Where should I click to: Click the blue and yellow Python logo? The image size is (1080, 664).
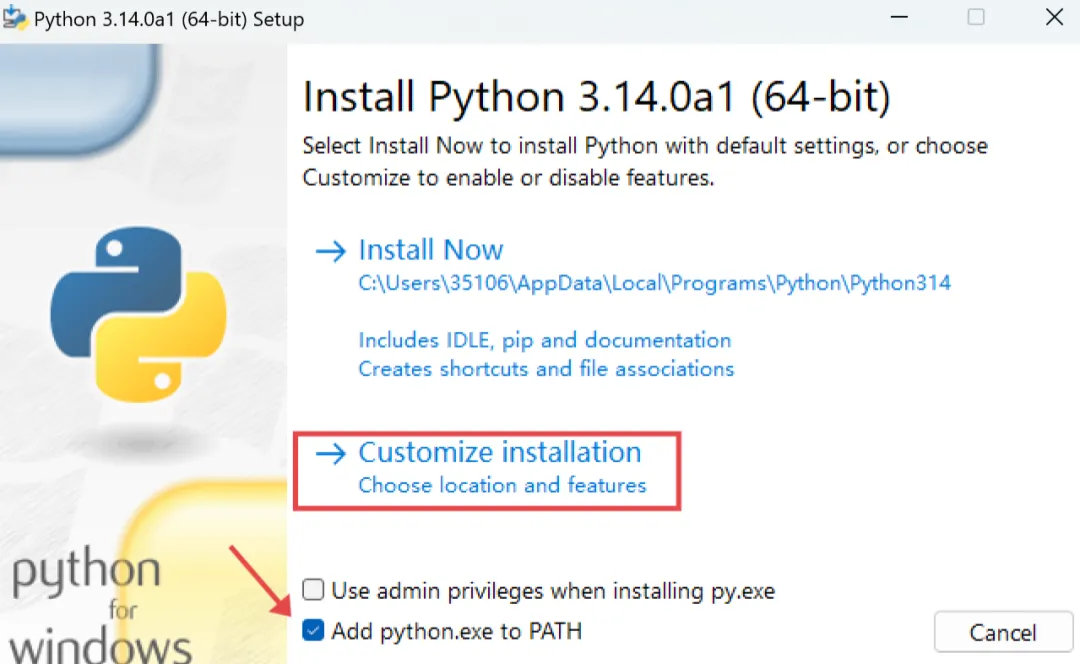[138, 314]
